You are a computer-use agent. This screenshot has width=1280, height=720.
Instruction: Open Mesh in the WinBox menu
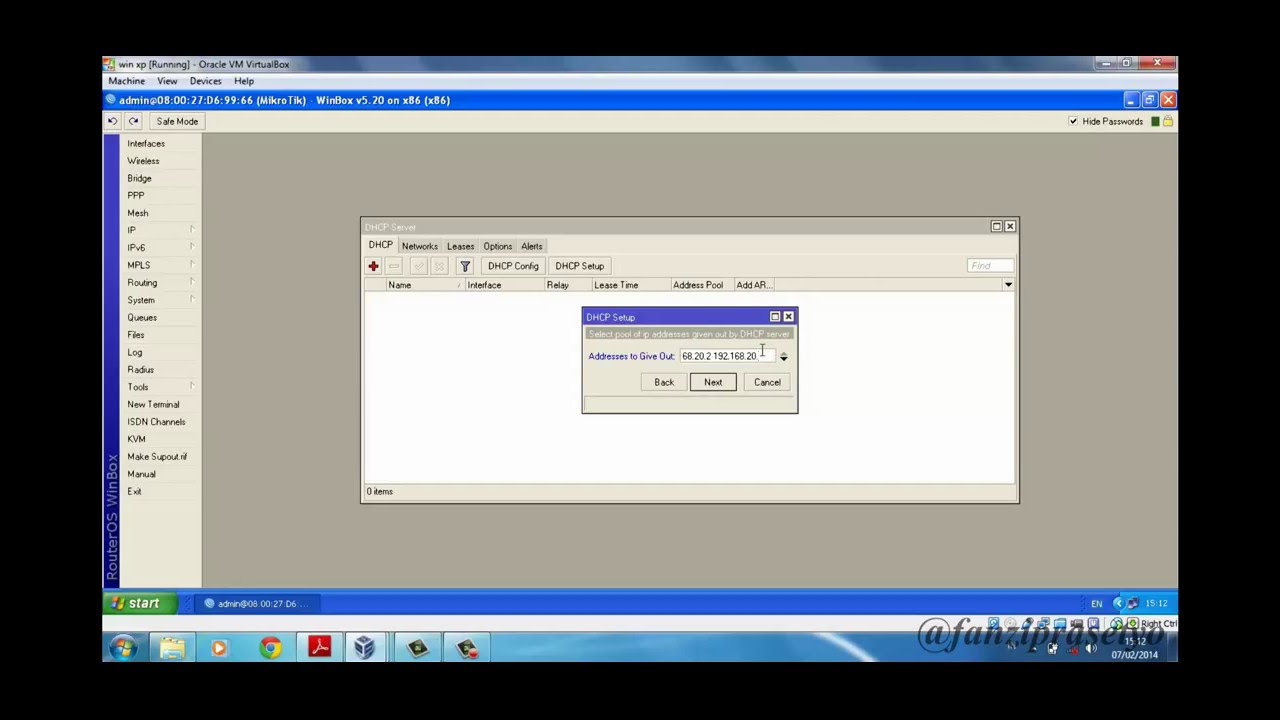[137, 213]
